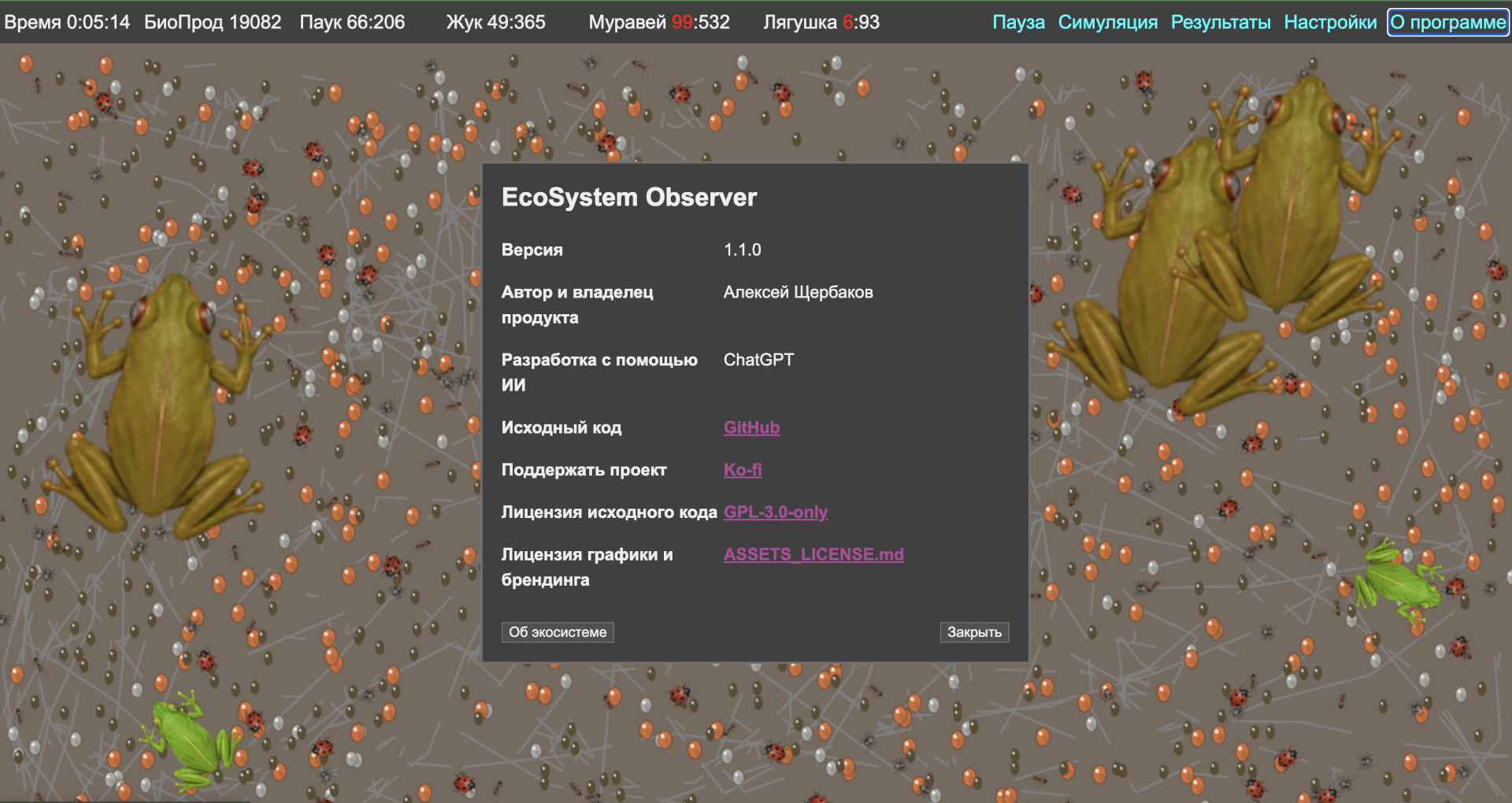This screenshot has width=1512, height=803.
Task: Open the Результаты menu
Action: (1221, 22)
